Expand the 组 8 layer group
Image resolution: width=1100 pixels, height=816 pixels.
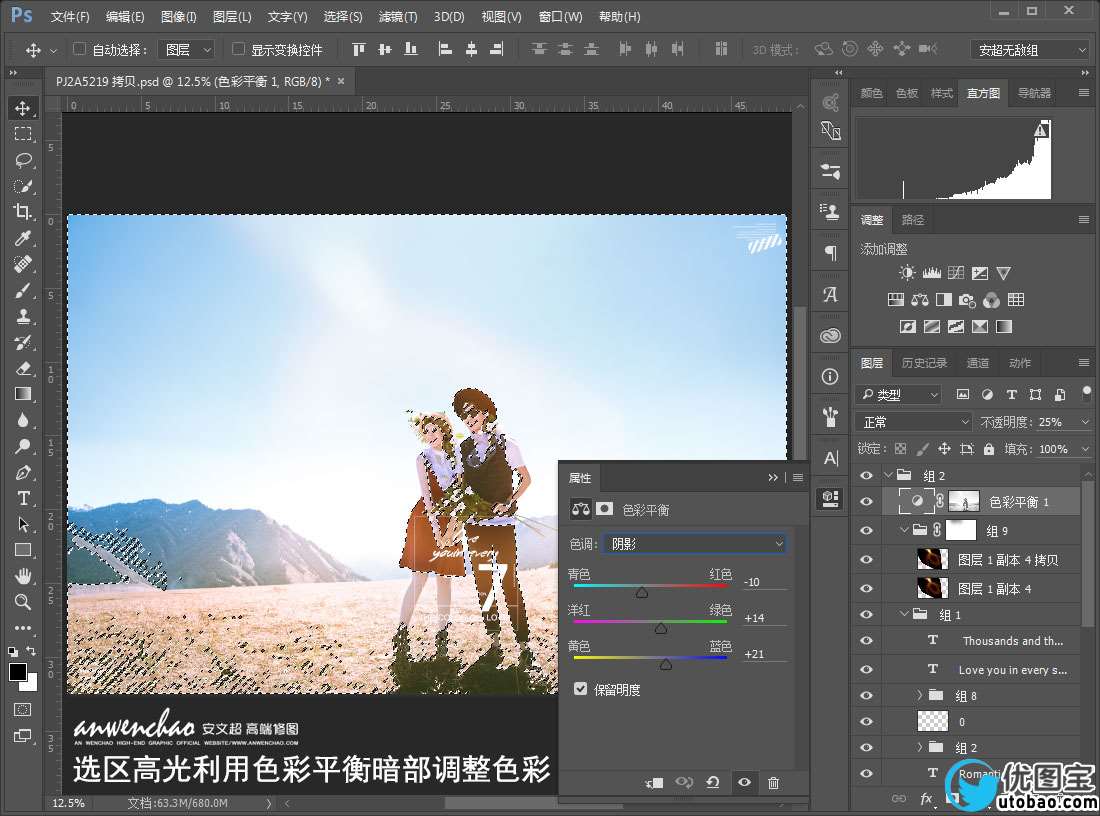click(920, 695)
